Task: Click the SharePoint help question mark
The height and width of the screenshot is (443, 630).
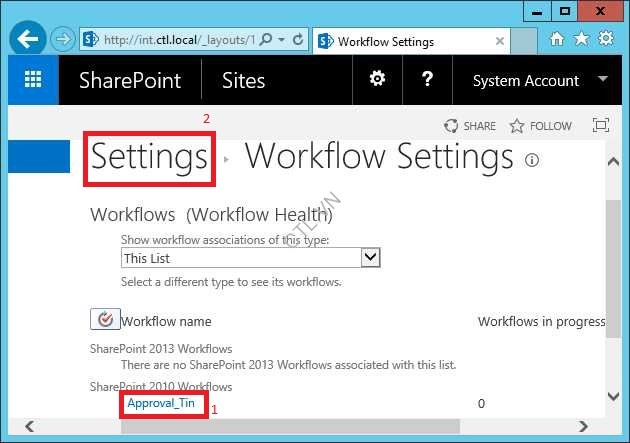Action: pos(427,80)
